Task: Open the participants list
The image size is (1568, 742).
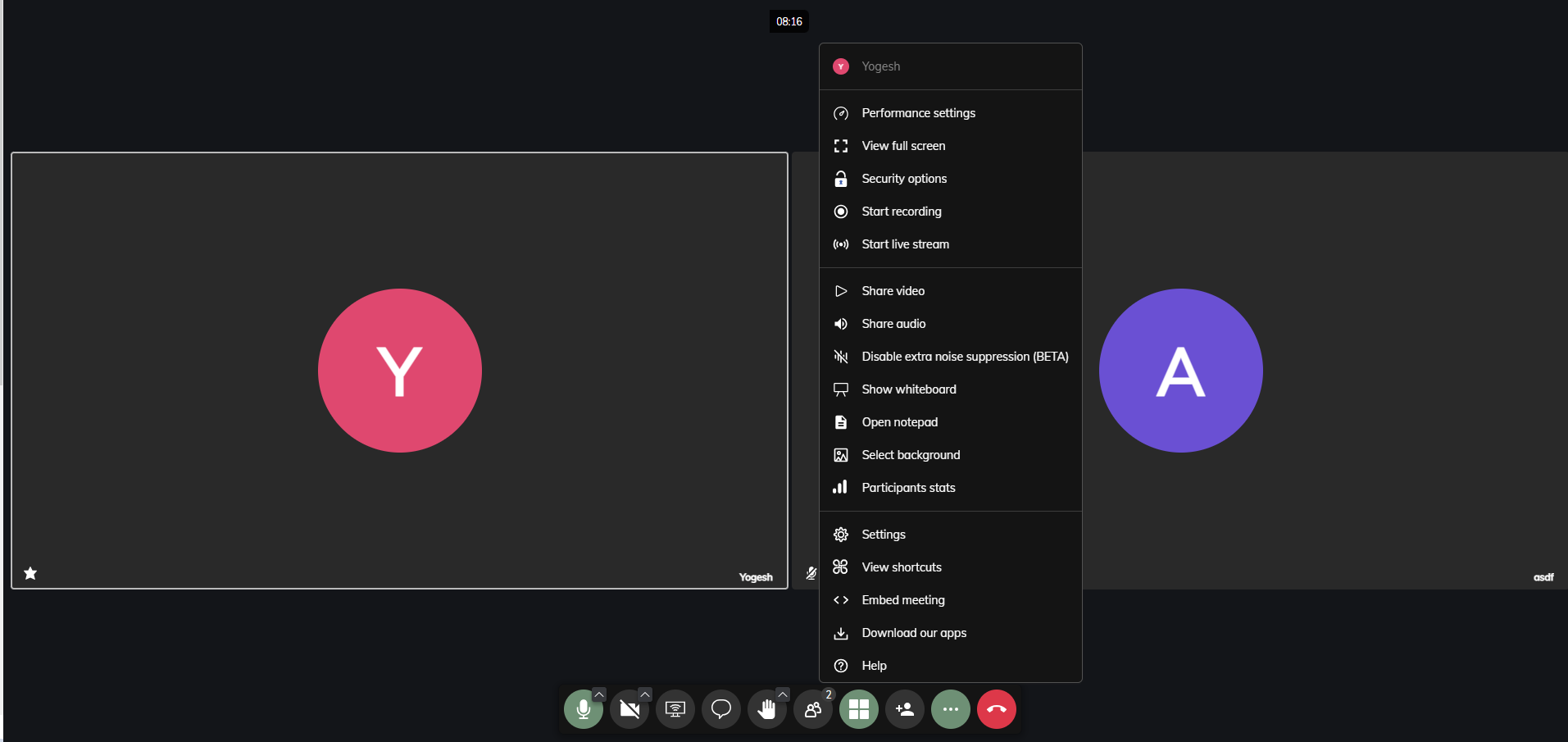Action: pos(812,708)
